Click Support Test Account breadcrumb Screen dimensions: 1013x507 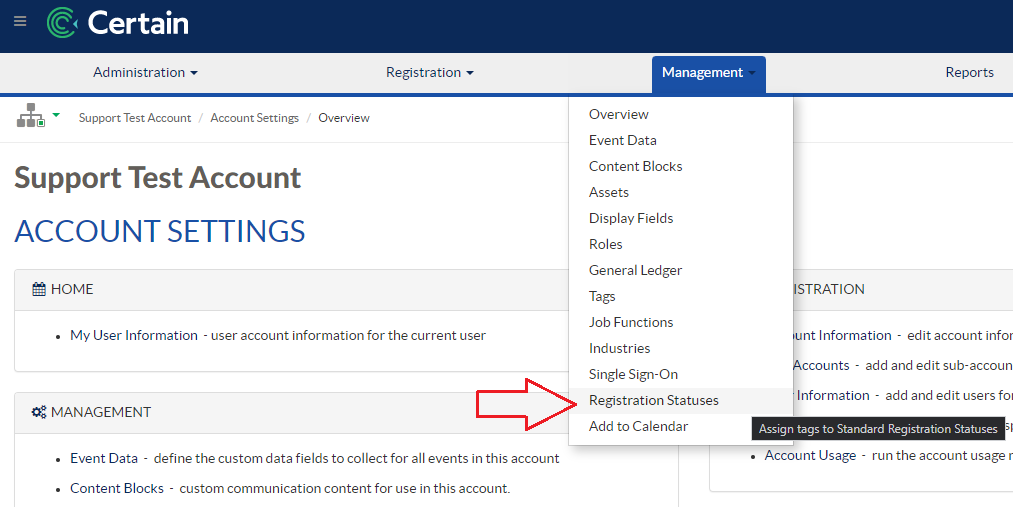click(x=135, y=118)
